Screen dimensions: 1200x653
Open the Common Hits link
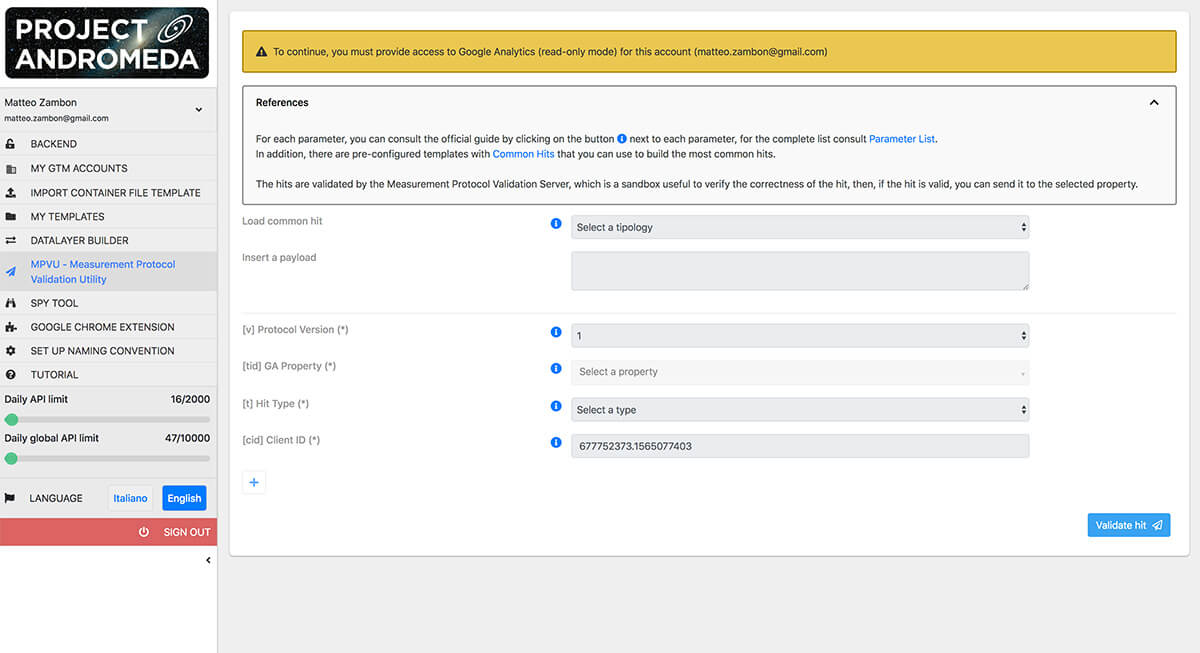point(523,154)
